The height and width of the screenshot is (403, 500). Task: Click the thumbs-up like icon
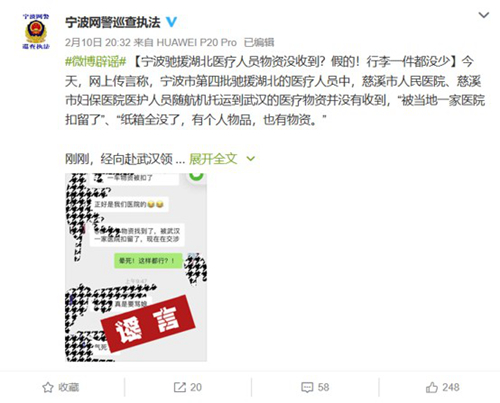click(432, 387)
